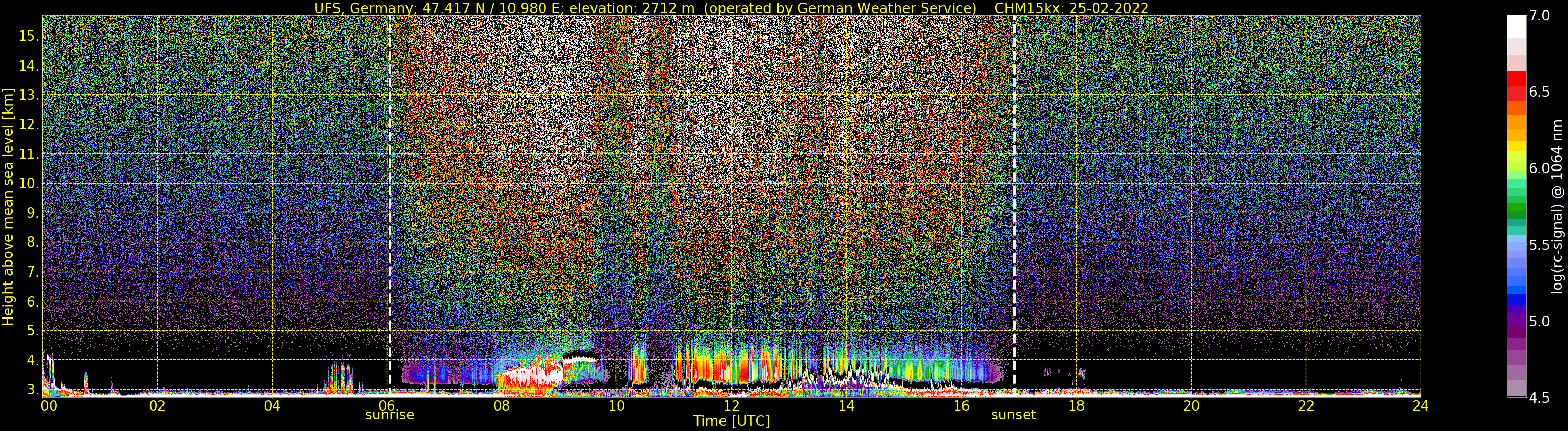The height and width of the screenshot is (431, 1568).
Task: Click the '18' hour tick on time axis
Action: point(1076,405)
